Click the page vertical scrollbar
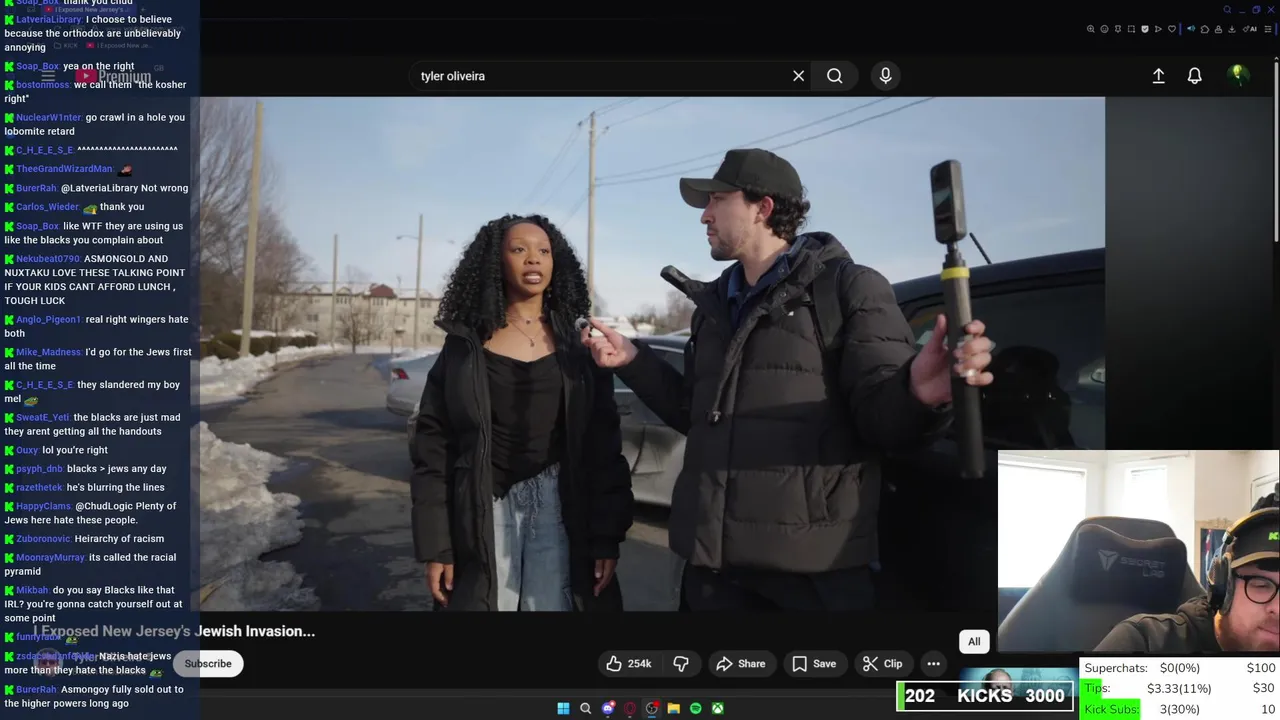 [1276, 150]
